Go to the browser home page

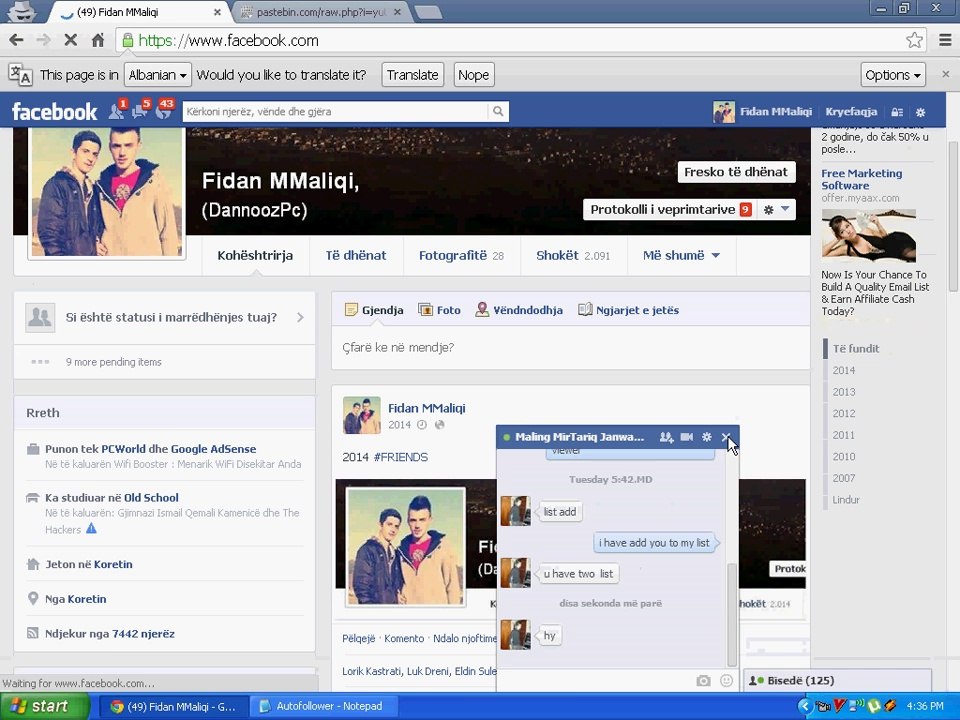coord(98,40)
